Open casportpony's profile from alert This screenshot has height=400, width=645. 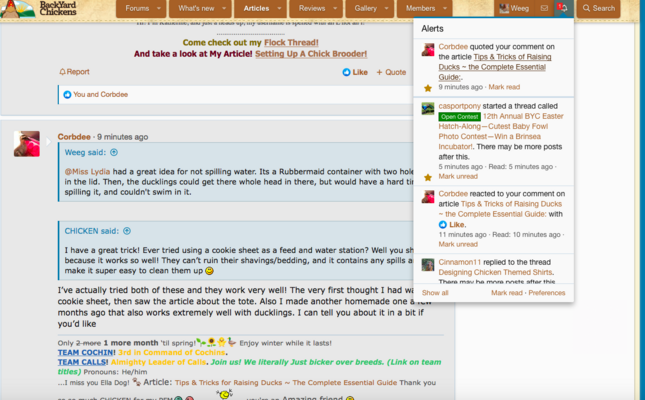pyautogui.click(x=459, y=106)
